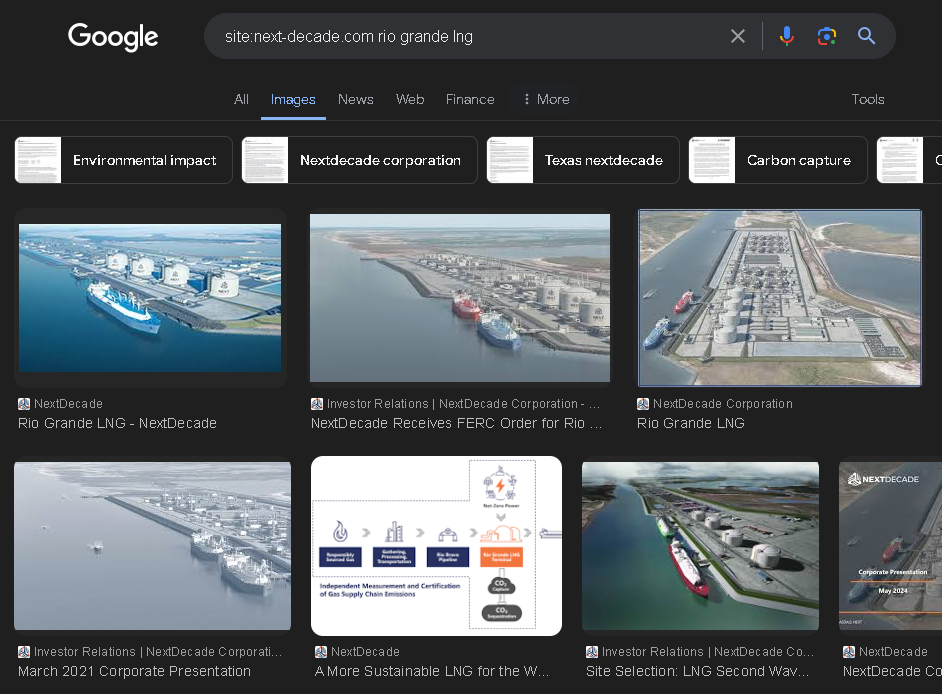Viewport: 942px width, 694px height.
Task: Click the favicon above 'Site Selection: LNG Second Wav...'
Action: coord(592,652)
